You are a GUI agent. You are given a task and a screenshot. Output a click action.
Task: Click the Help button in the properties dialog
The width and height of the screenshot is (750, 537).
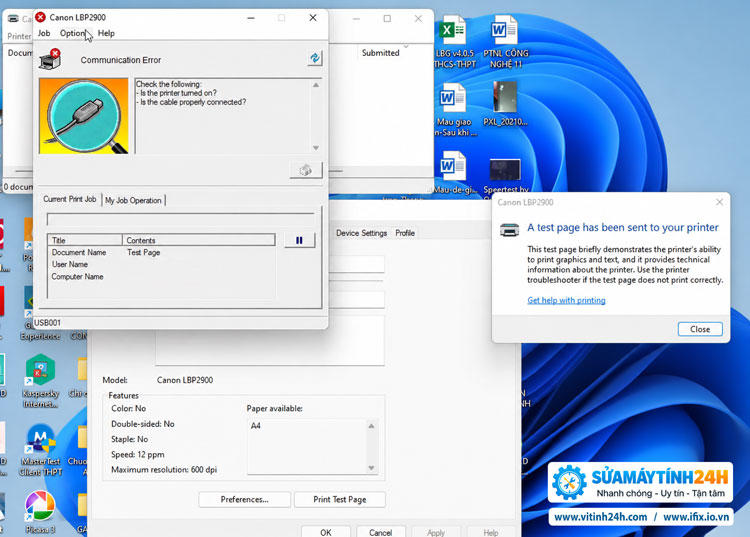point(491,532)
